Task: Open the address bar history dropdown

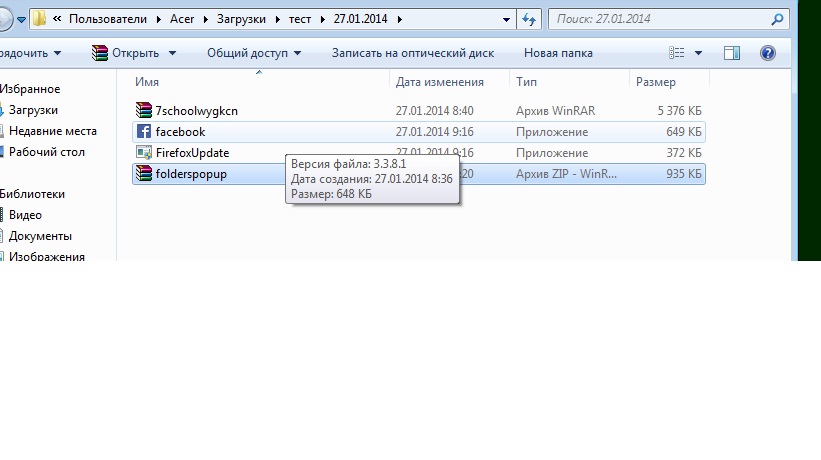Action: 505,19
